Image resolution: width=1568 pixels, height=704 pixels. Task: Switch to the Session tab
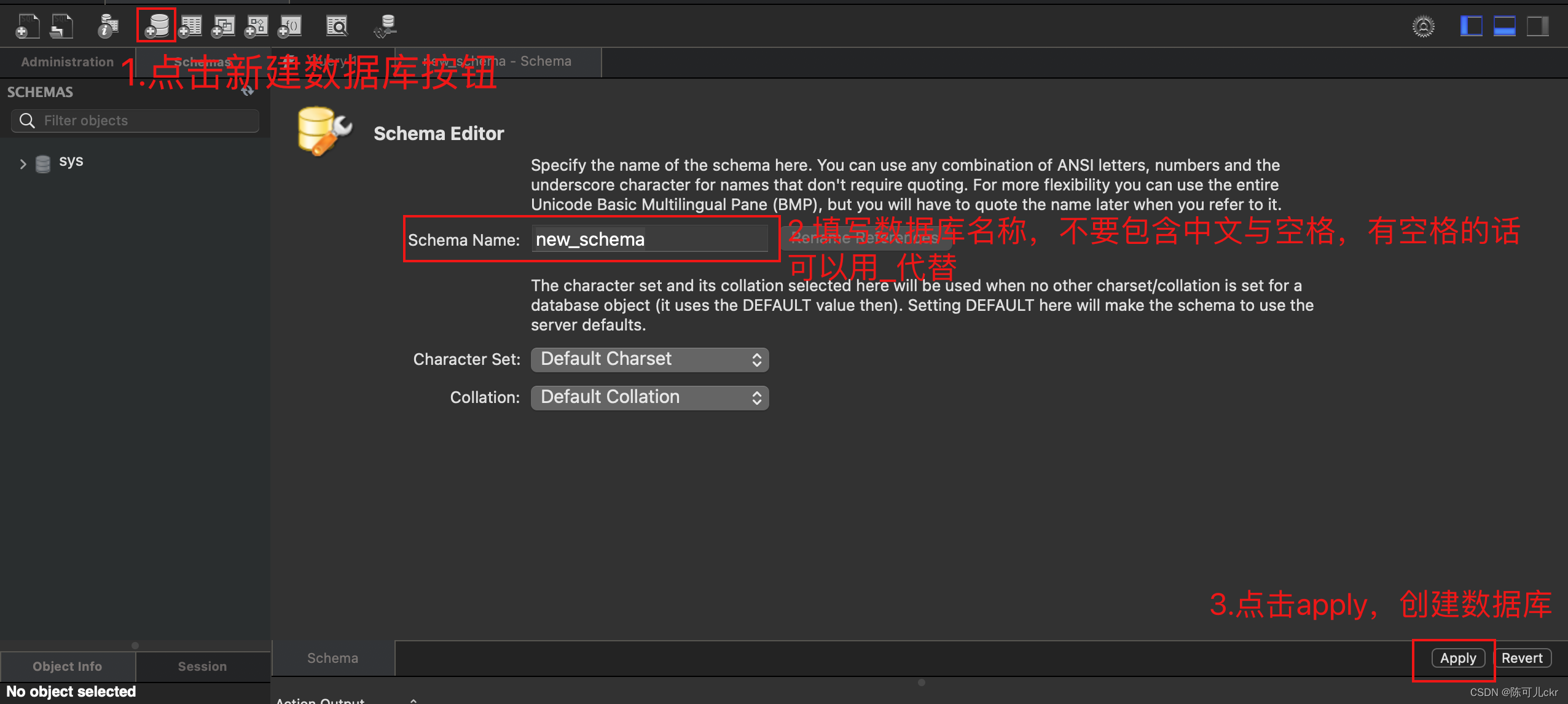[202, 667]
